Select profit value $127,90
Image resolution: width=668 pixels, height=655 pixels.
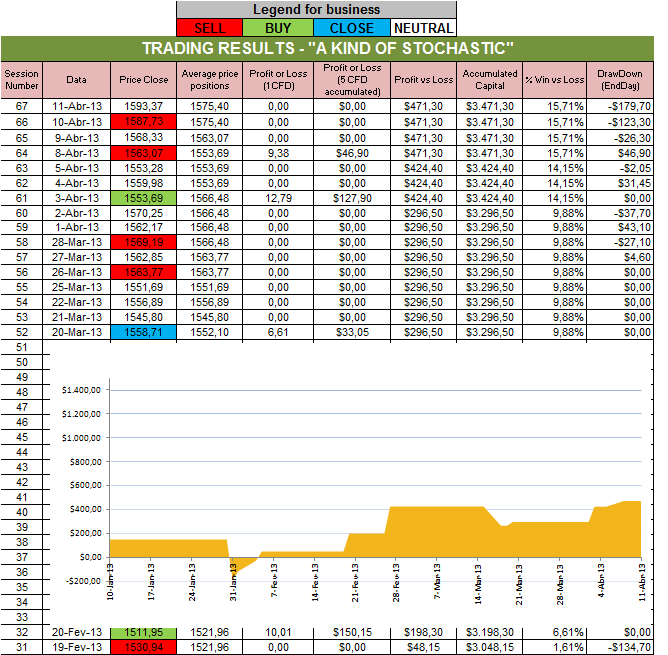tap(352, 198)
